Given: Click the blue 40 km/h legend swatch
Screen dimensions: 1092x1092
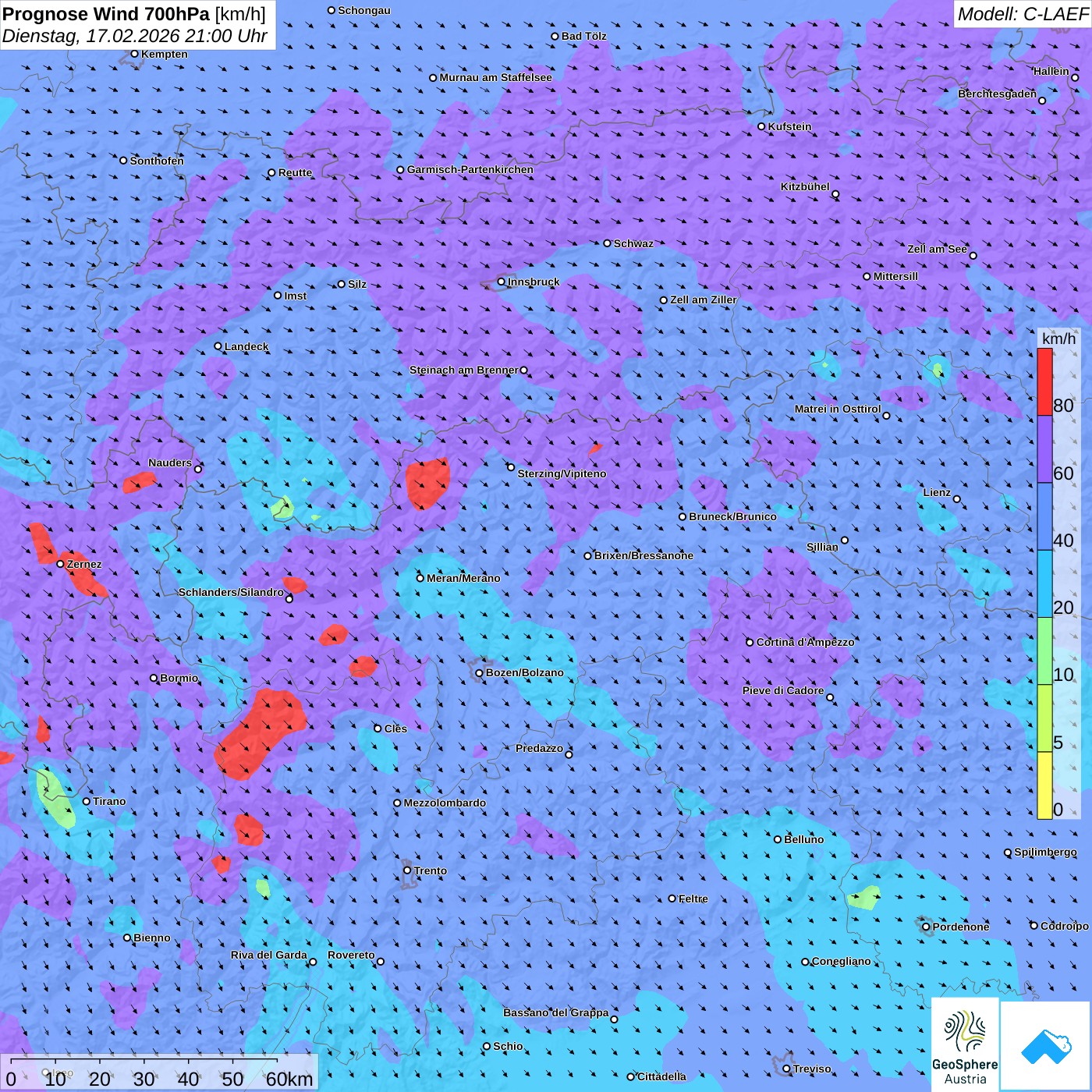Looking at the screenshot, I should click(x=1044, y=516).
